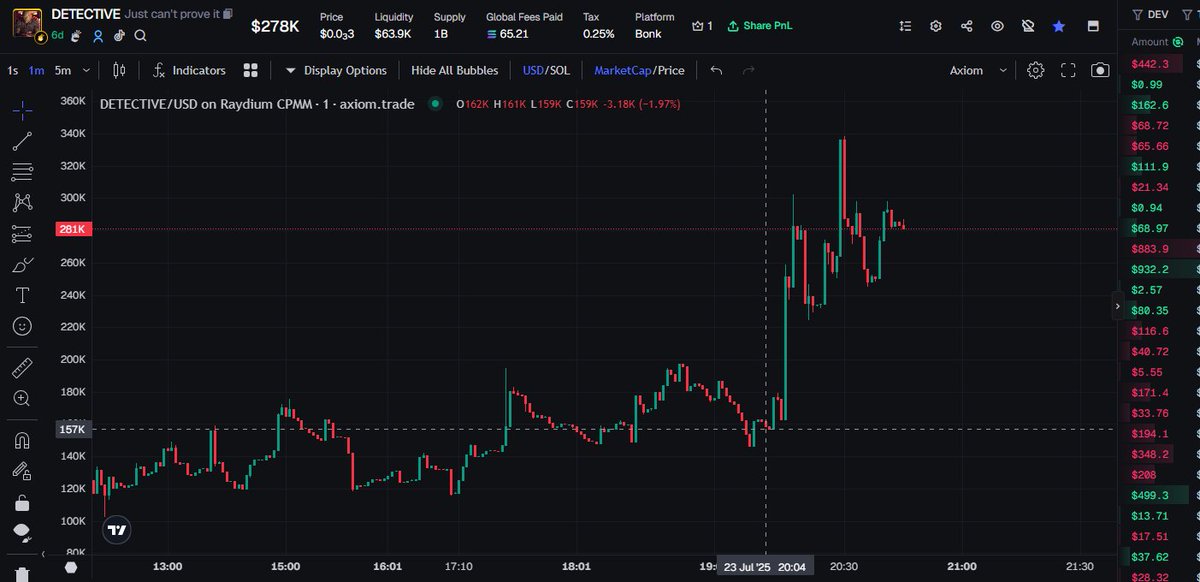This screenshot has width=1200, height=582.
Task: Switch chart to Price view
Action: tap(671, 70)
